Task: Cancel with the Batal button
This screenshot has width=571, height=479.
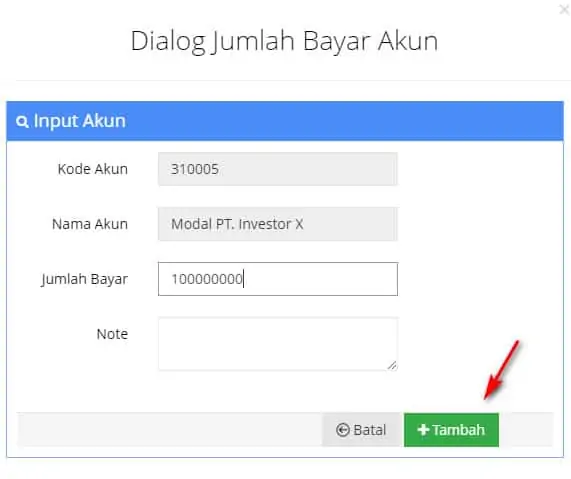Action: pyautogui.click(x=361, y=430)
